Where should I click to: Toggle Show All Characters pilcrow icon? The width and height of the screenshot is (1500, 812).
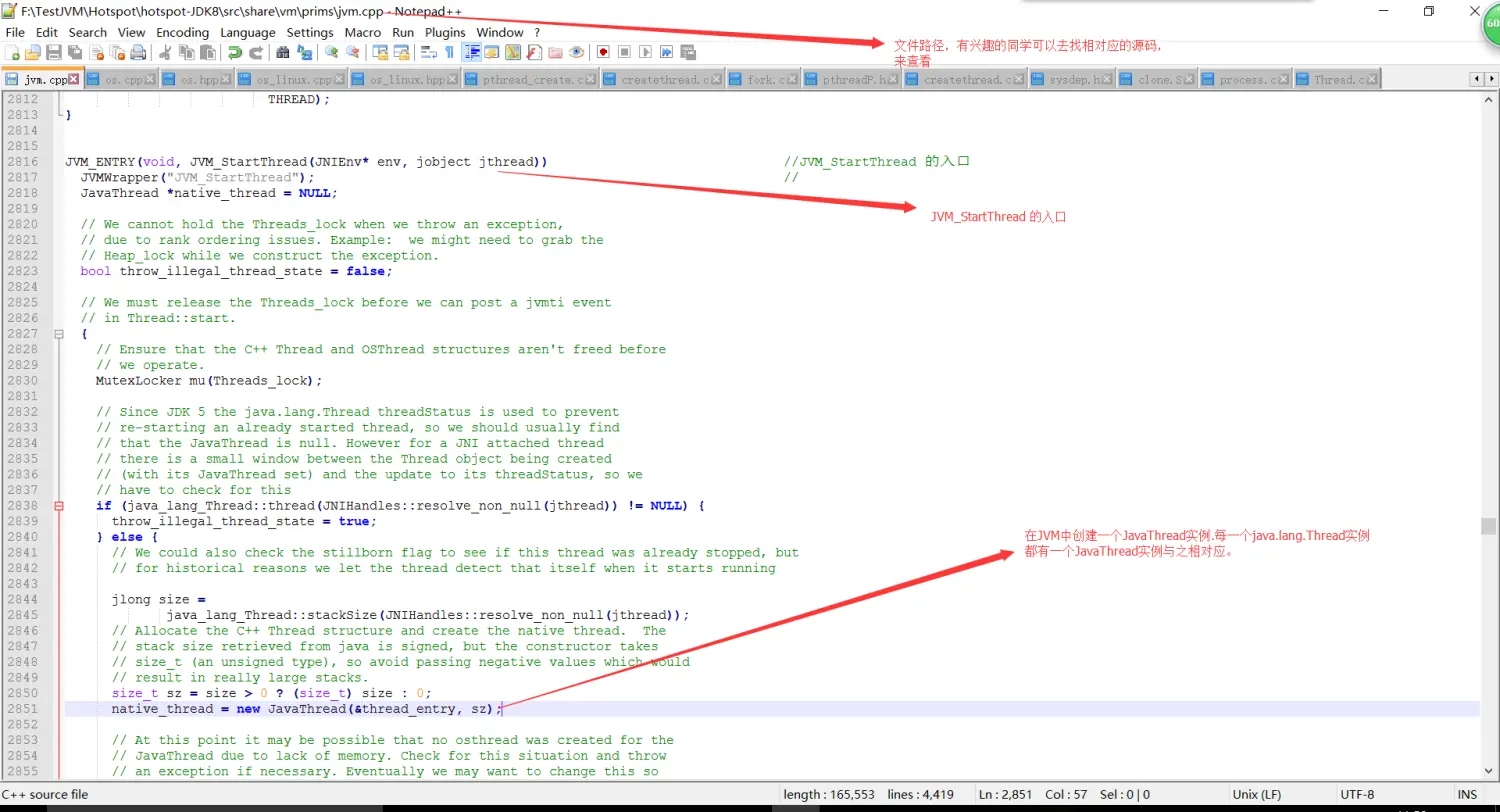pyautogui.click(x=449, y=52)
